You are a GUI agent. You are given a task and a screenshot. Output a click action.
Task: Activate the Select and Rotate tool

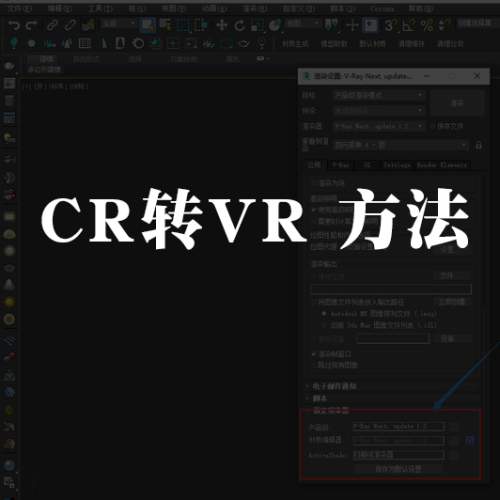[239, 25]
